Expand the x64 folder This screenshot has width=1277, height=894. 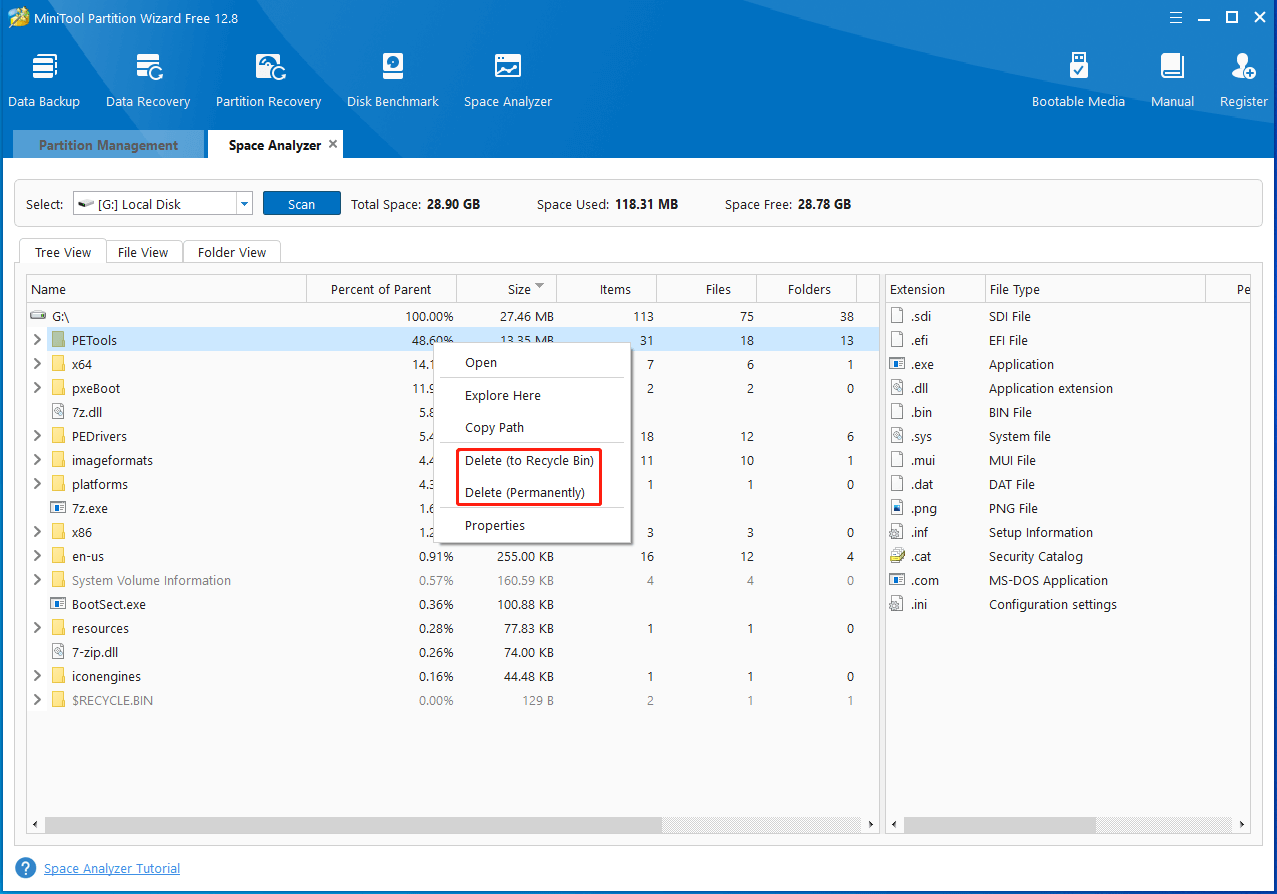[37, 364]
